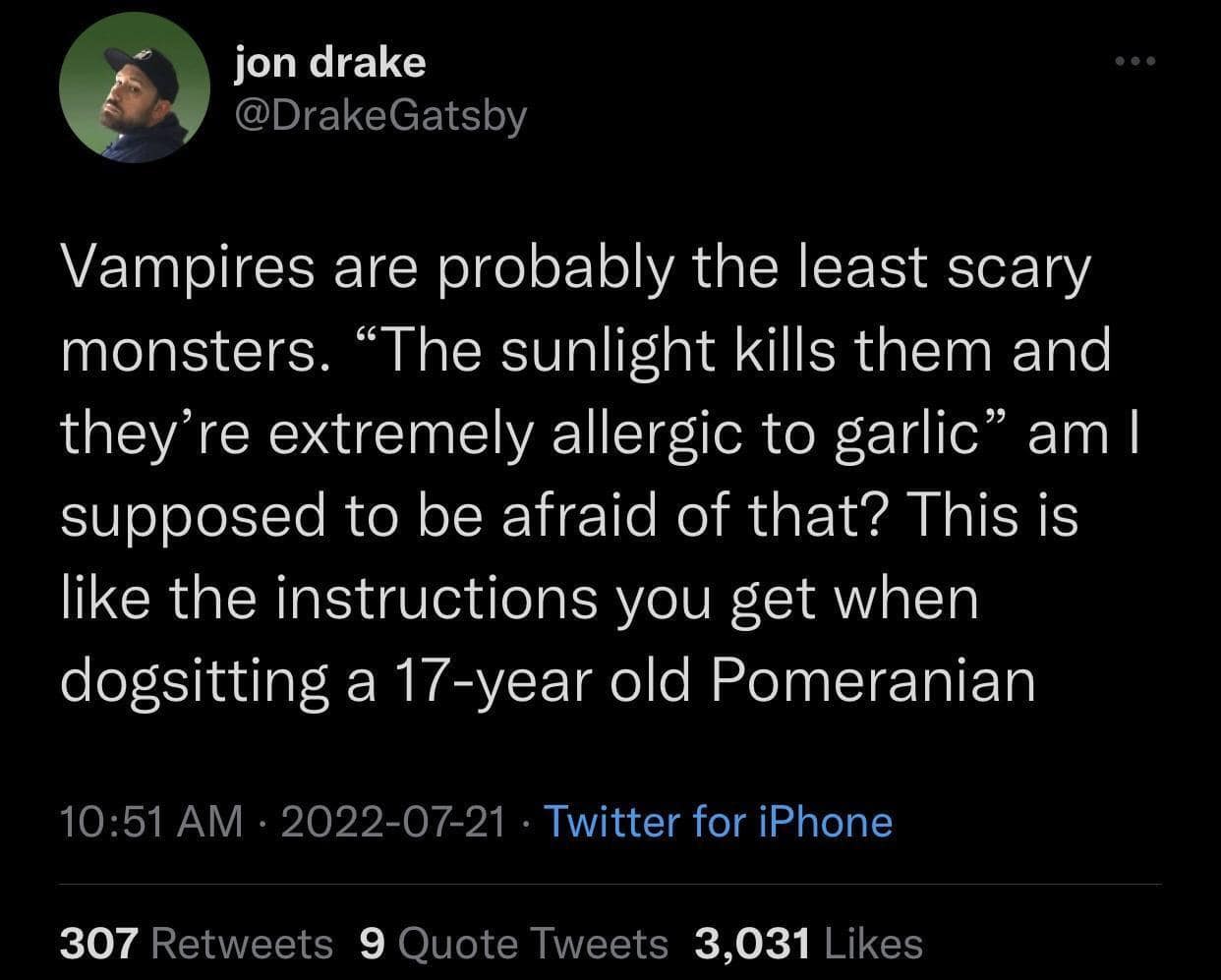Show who gave the 3,031 Likes
The image size is (1221, 980).
tap(808, 943)
